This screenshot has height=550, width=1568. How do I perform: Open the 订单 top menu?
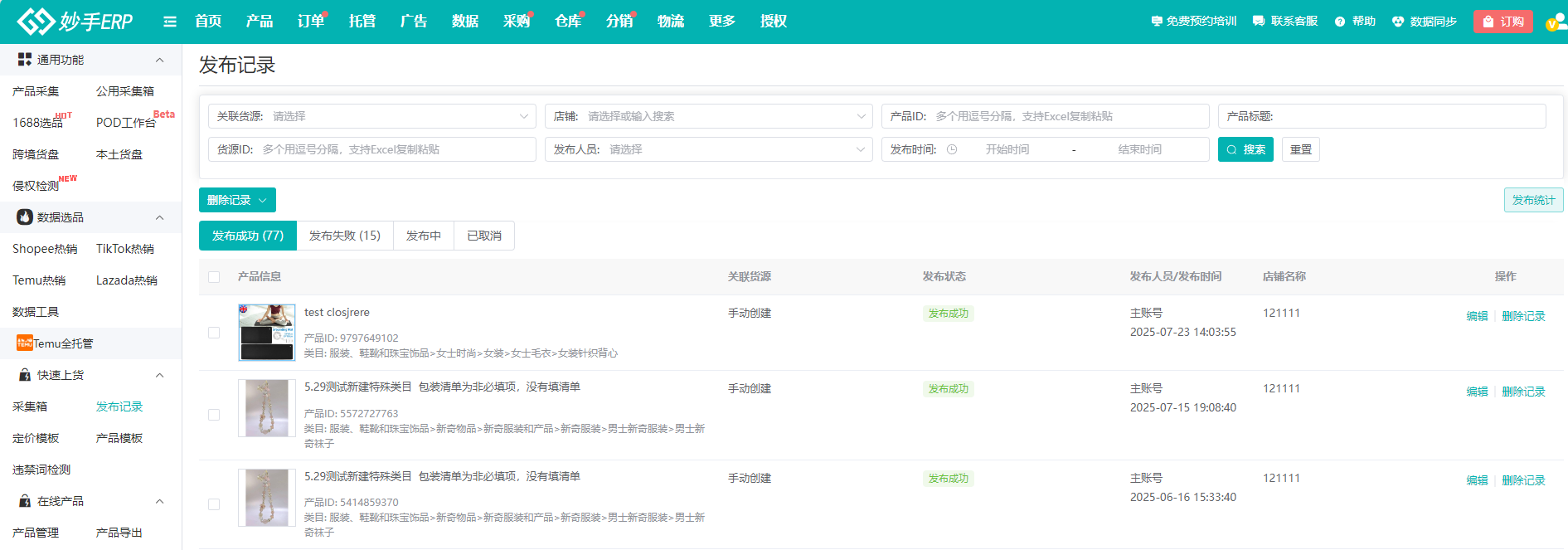pyautogui.click(x=310, y=22)
